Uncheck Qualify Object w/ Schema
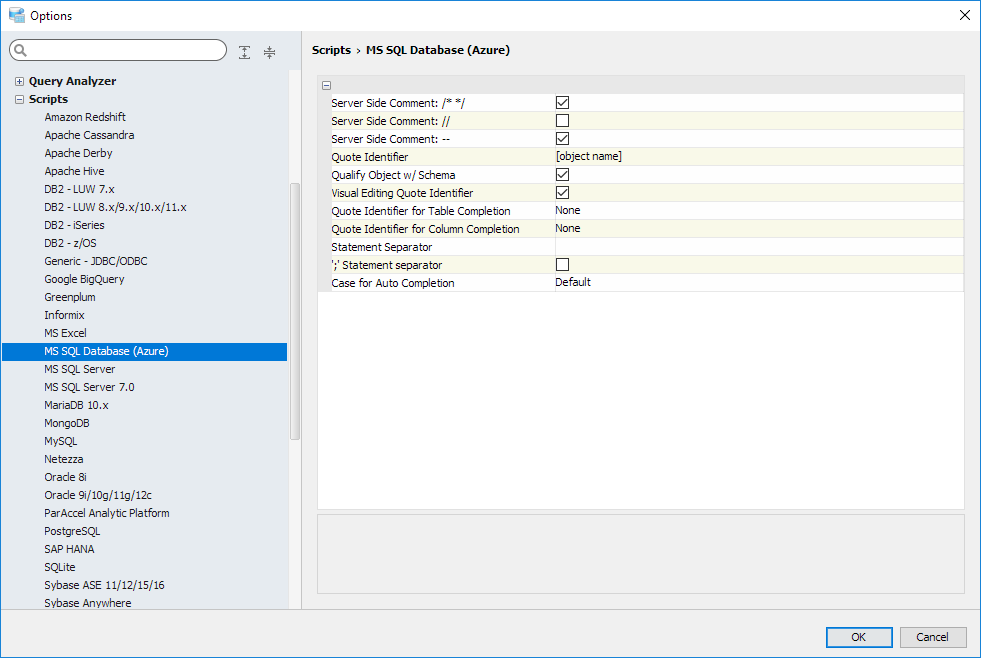981x658 pixels. pyautogui.click(x=562, y=175)
